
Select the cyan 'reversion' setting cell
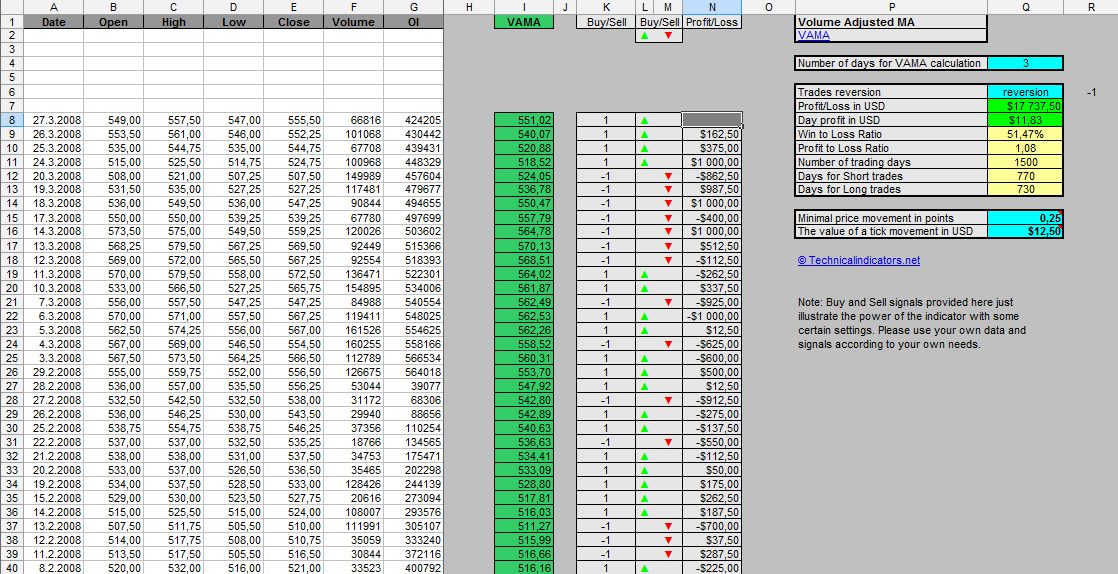coord(1025,92)
